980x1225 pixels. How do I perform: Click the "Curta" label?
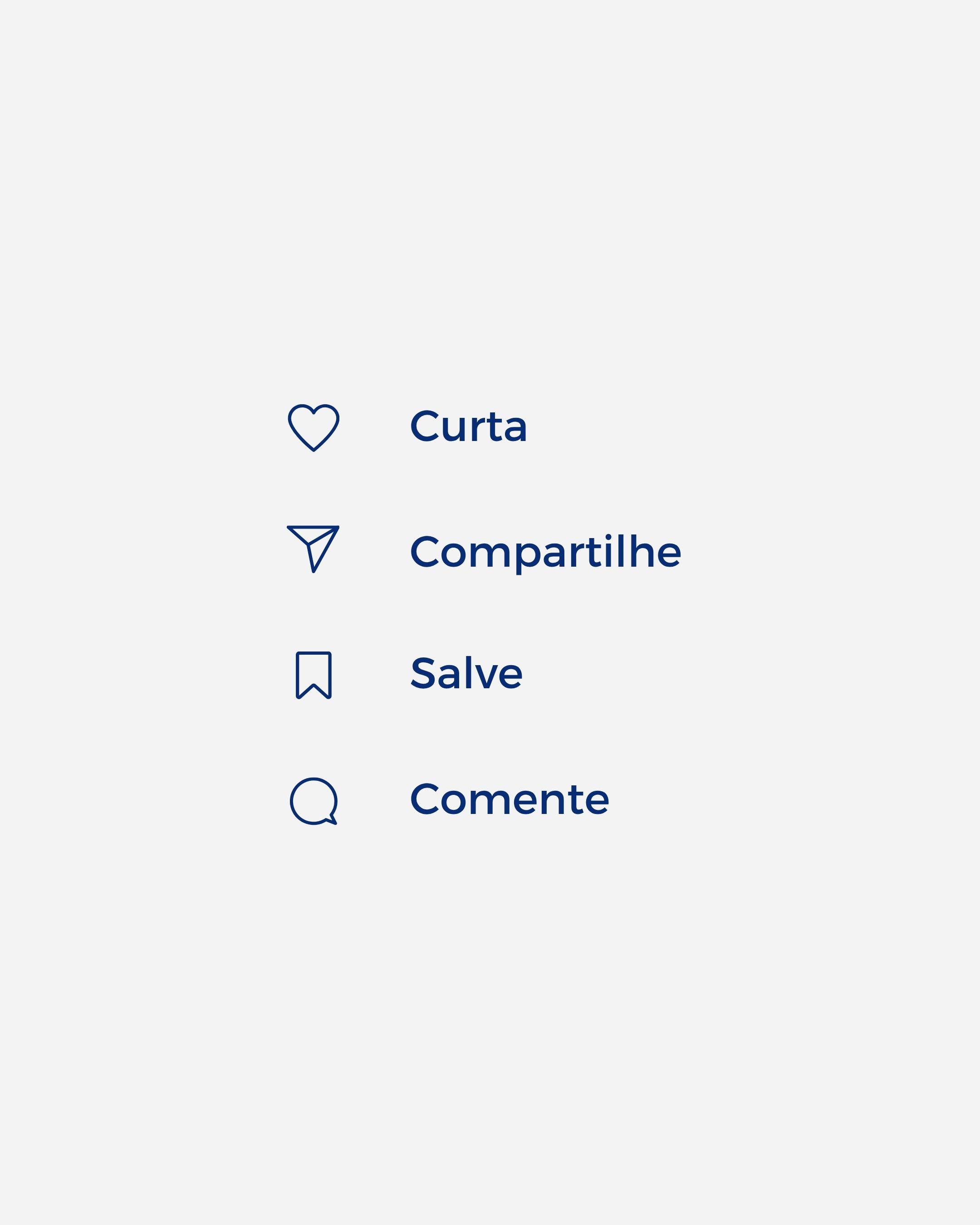tap(469, 426)
